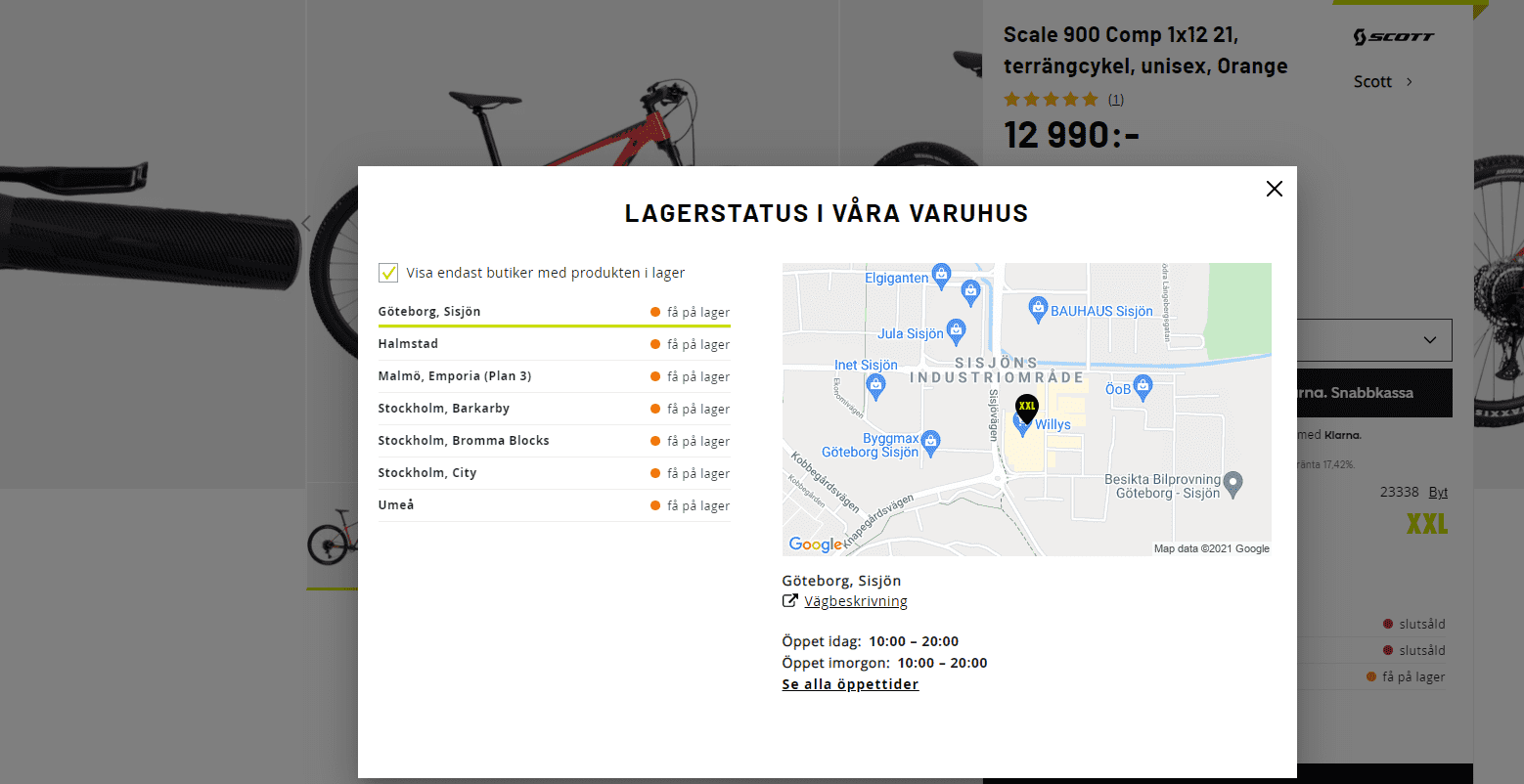Click the 'få på lager' status for Umeå

(x=698, y=506)
